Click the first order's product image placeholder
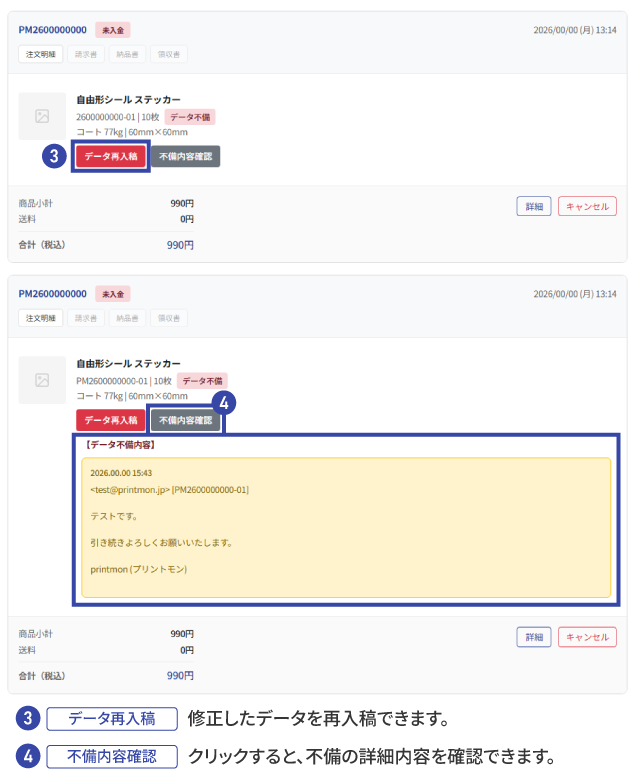Image resolution: width=635 pixels, height=780 pixels. (42, 116)
